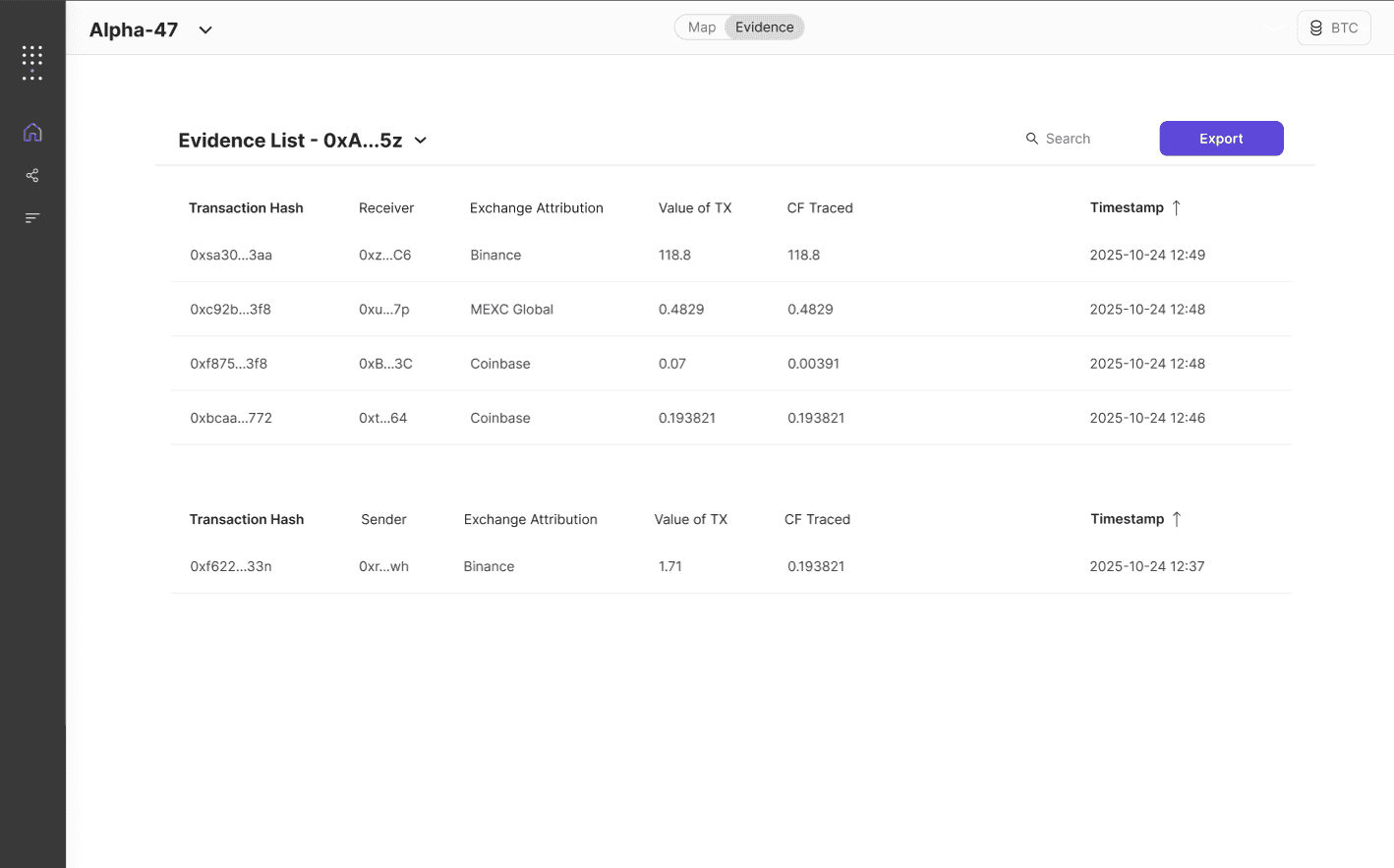Open transaction hash 0xc92b...3f8
The width and height of the screenshot is (1394, 868).
[230, 309]
